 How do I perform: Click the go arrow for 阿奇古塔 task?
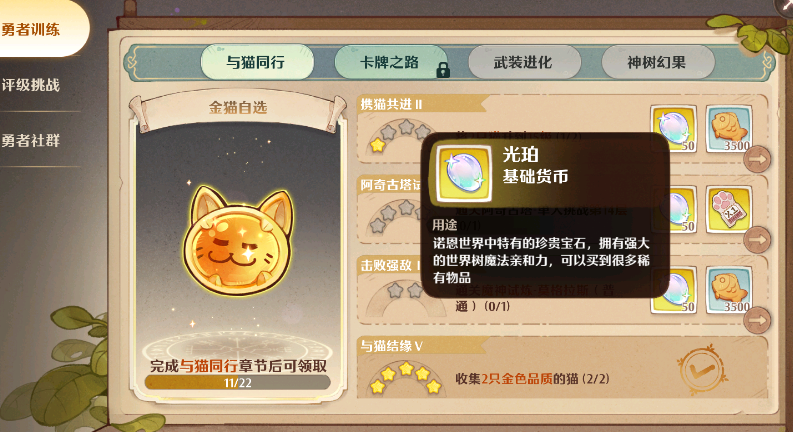[757, 239]
